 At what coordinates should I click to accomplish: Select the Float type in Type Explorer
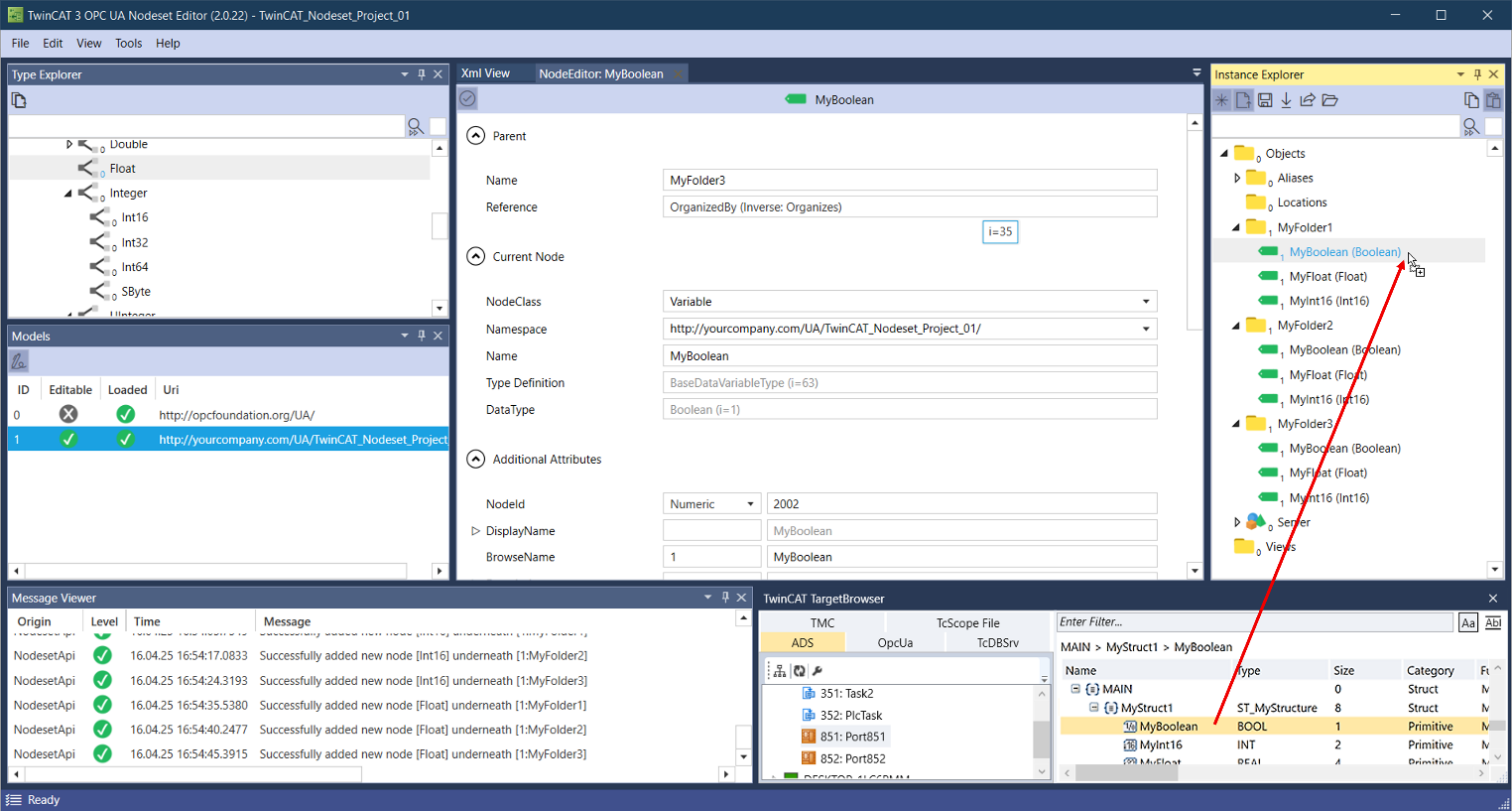(122, 169)
